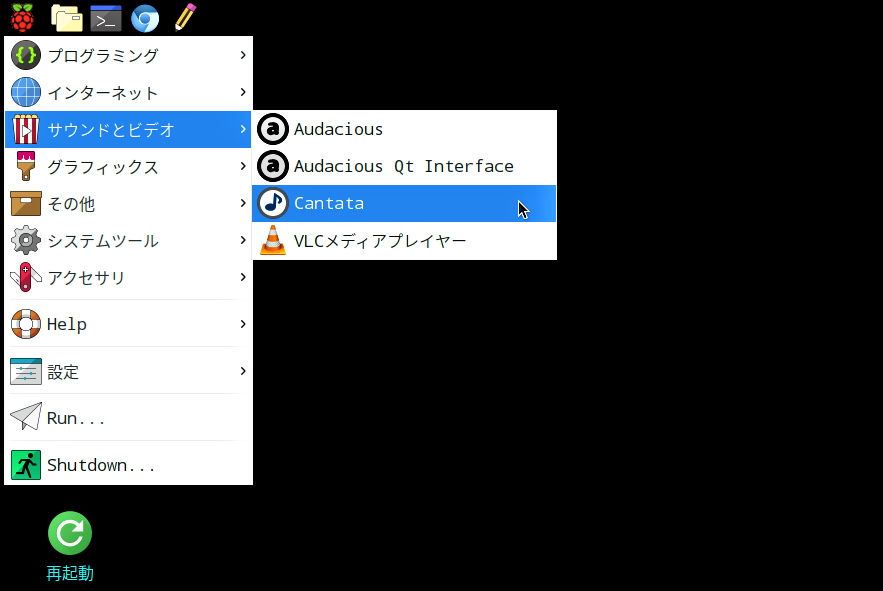Click the paper plane Run icon

pos(26,416)
